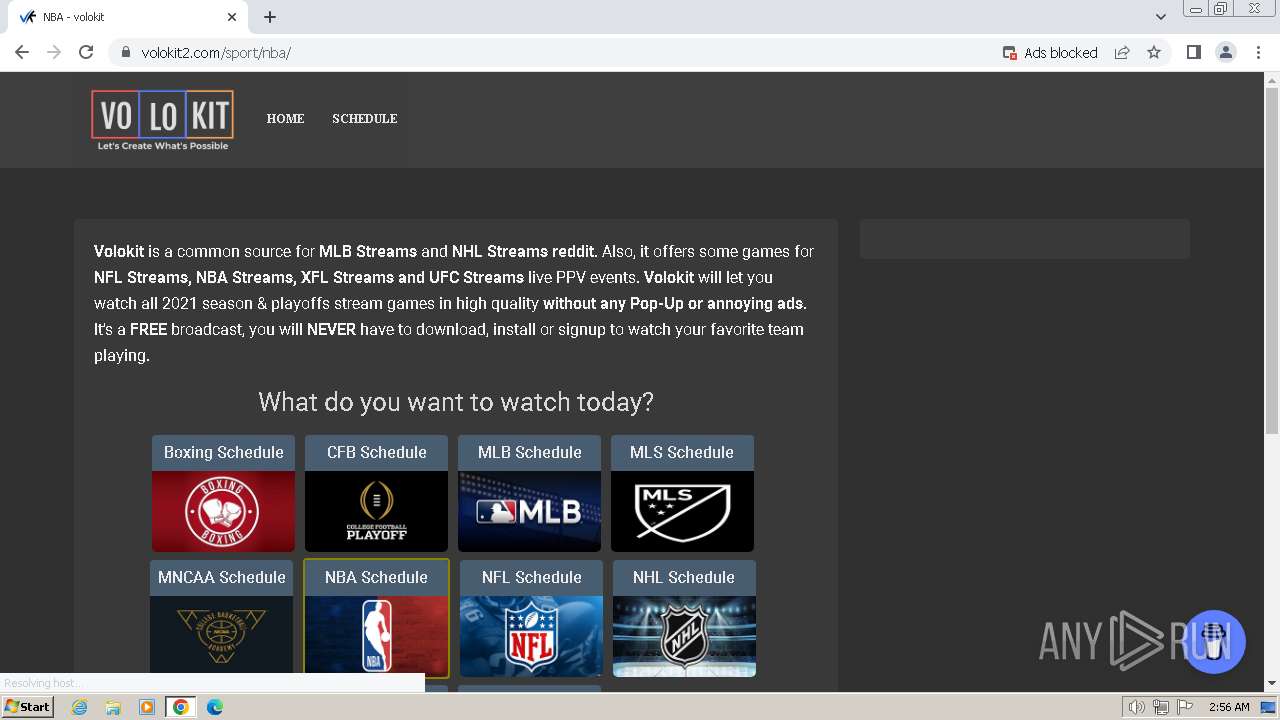Screen dimensions: 1280x720
Task: Reload the volokit page
Action: (x=86, y=53)
